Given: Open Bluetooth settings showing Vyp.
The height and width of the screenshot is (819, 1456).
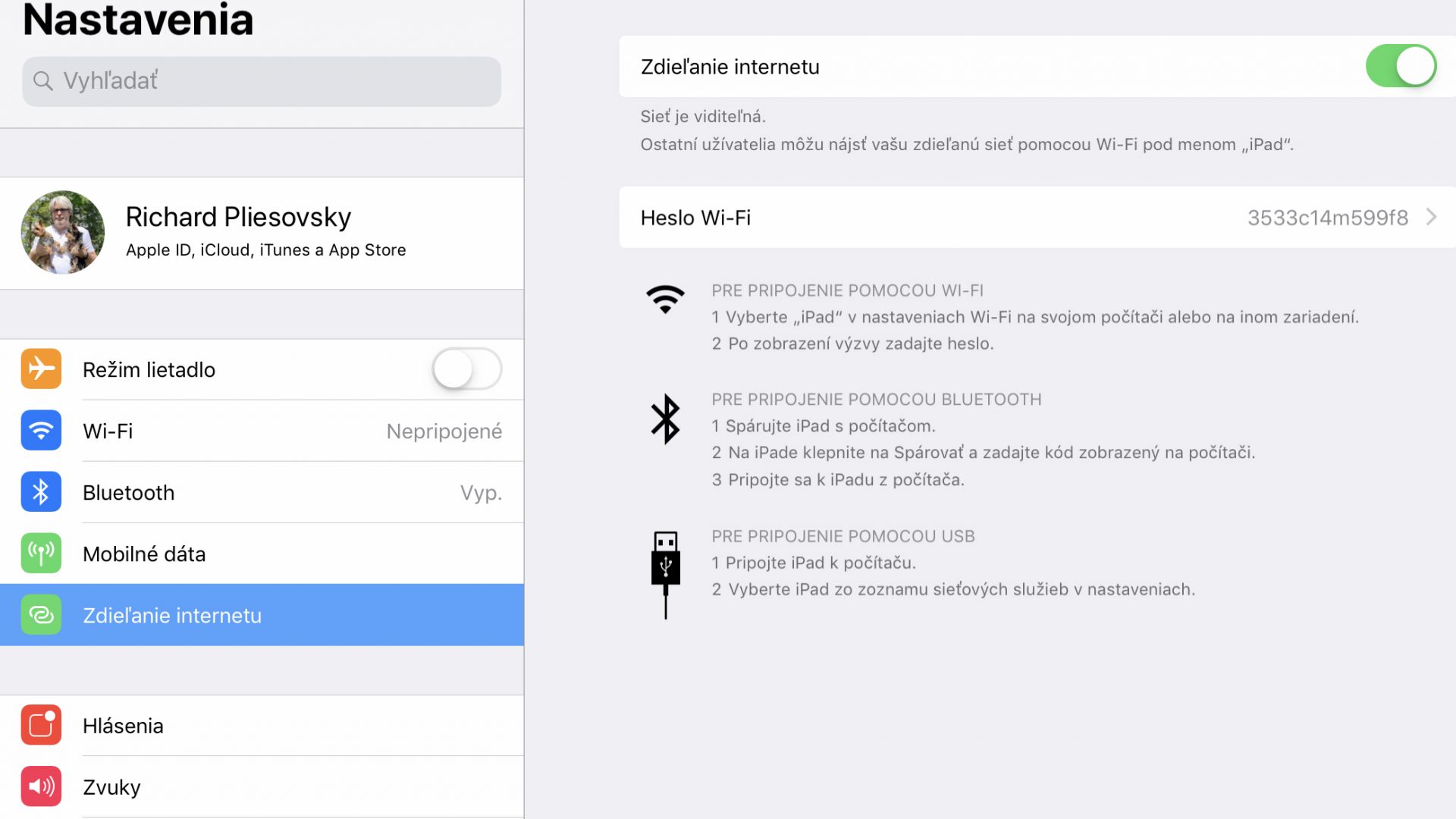Looking at the screenshot, I should pos(262,492).
